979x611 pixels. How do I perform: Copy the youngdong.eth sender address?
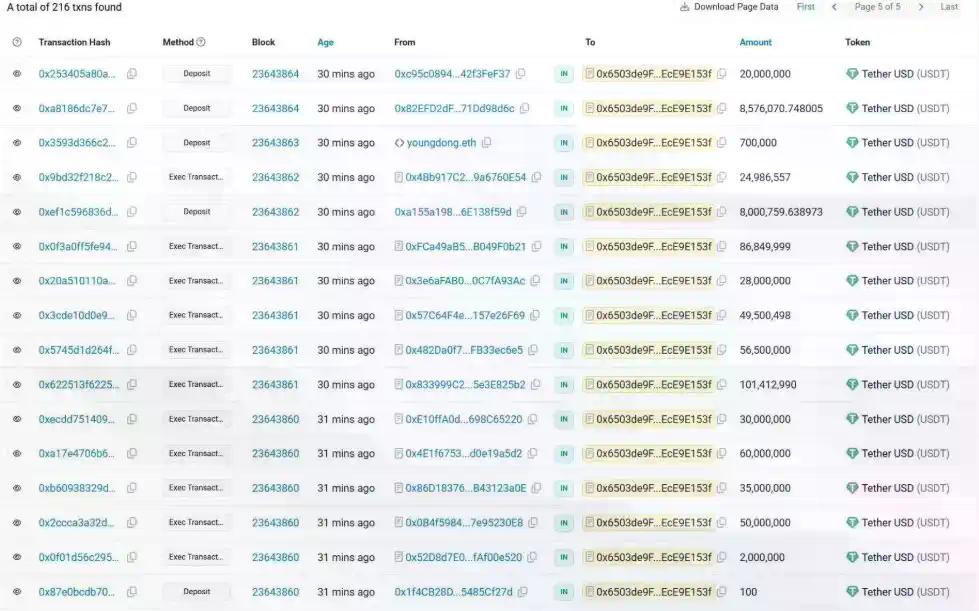486,143
